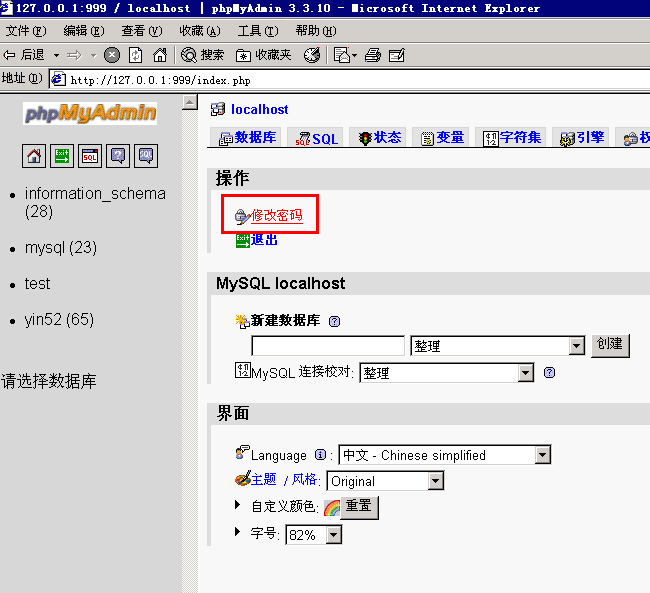Viewport: 650px width, 593px height.
Task: Open the MySQL 连接校对 collation dropdown
Action: (x=525, y=373)
